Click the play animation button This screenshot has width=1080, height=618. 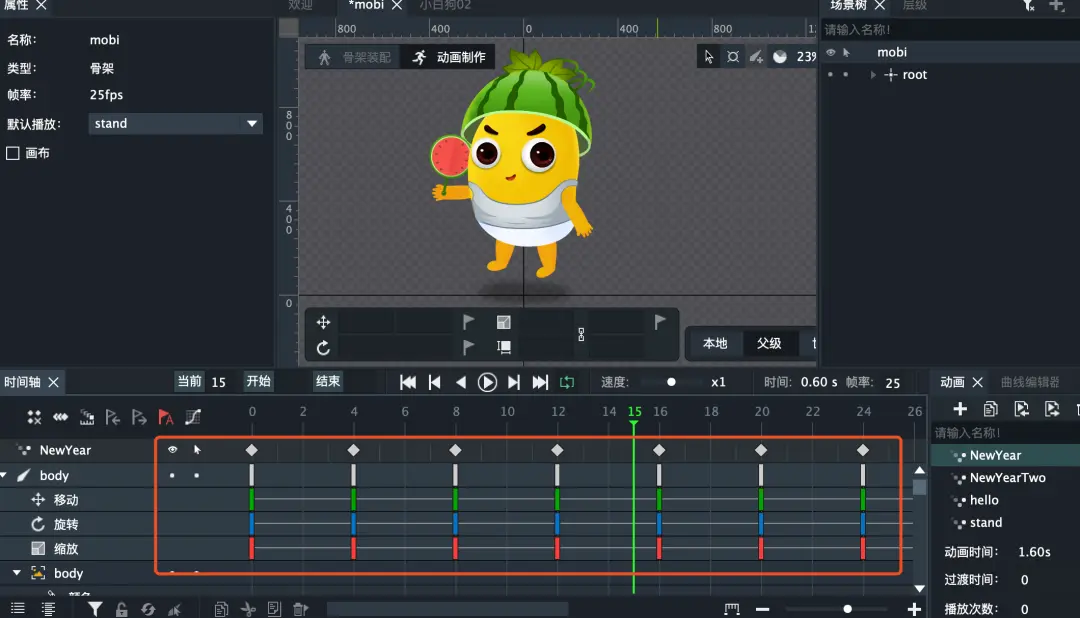coord(487,382)
